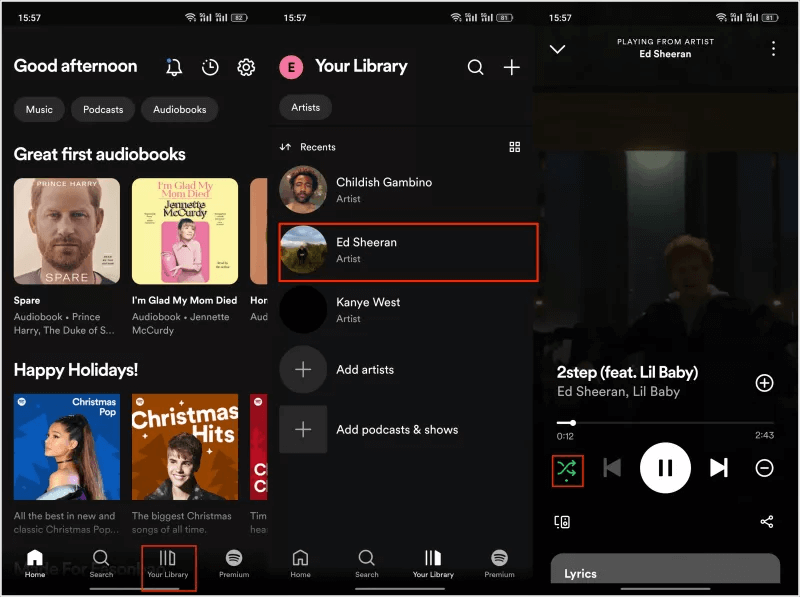Open the Lyrics card

click(x=665, y=569)
